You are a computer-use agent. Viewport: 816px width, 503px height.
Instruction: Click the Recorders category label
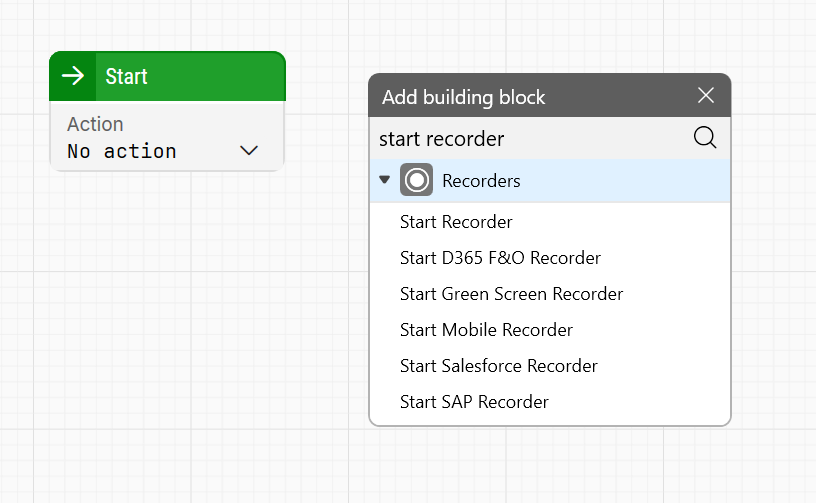[x=481, y=181]
